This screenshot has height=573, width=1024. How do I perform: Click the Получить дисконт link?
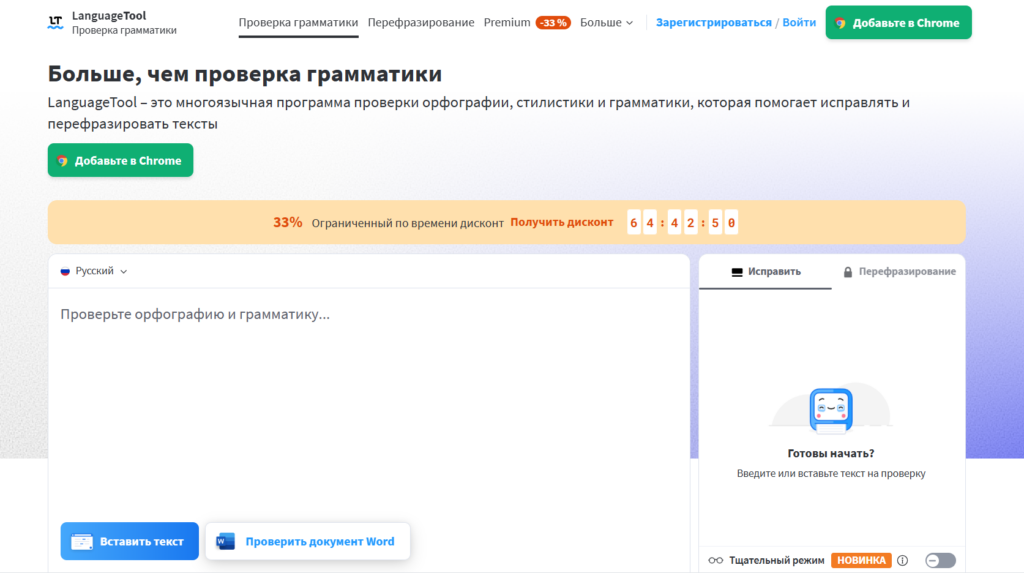tap(562, 222)
